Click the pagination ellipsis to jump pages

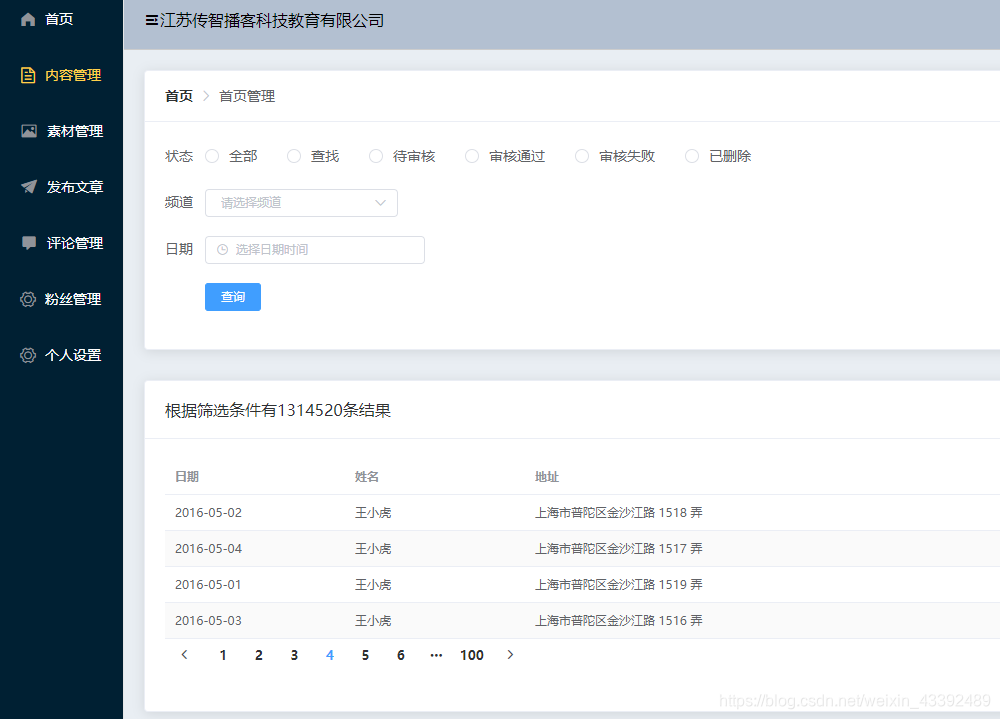pyautogui.click(x=436, y=655)
